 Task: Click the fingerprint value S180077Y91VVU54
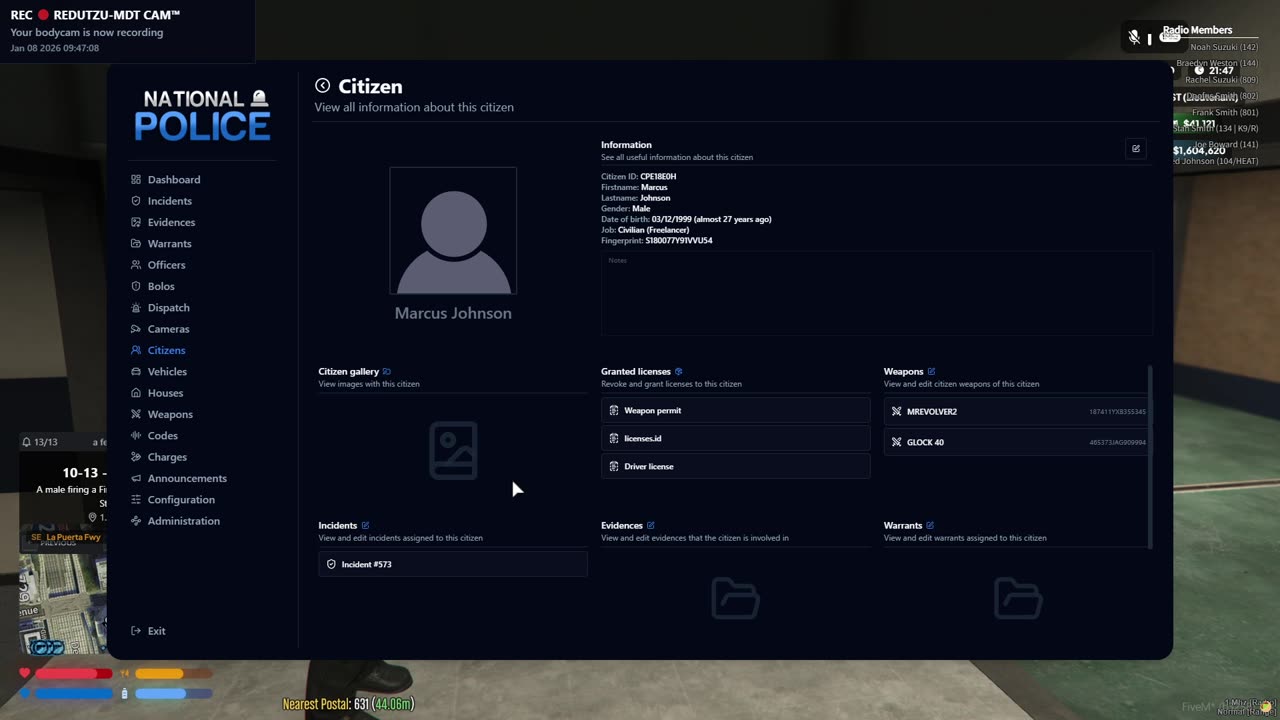679,241
